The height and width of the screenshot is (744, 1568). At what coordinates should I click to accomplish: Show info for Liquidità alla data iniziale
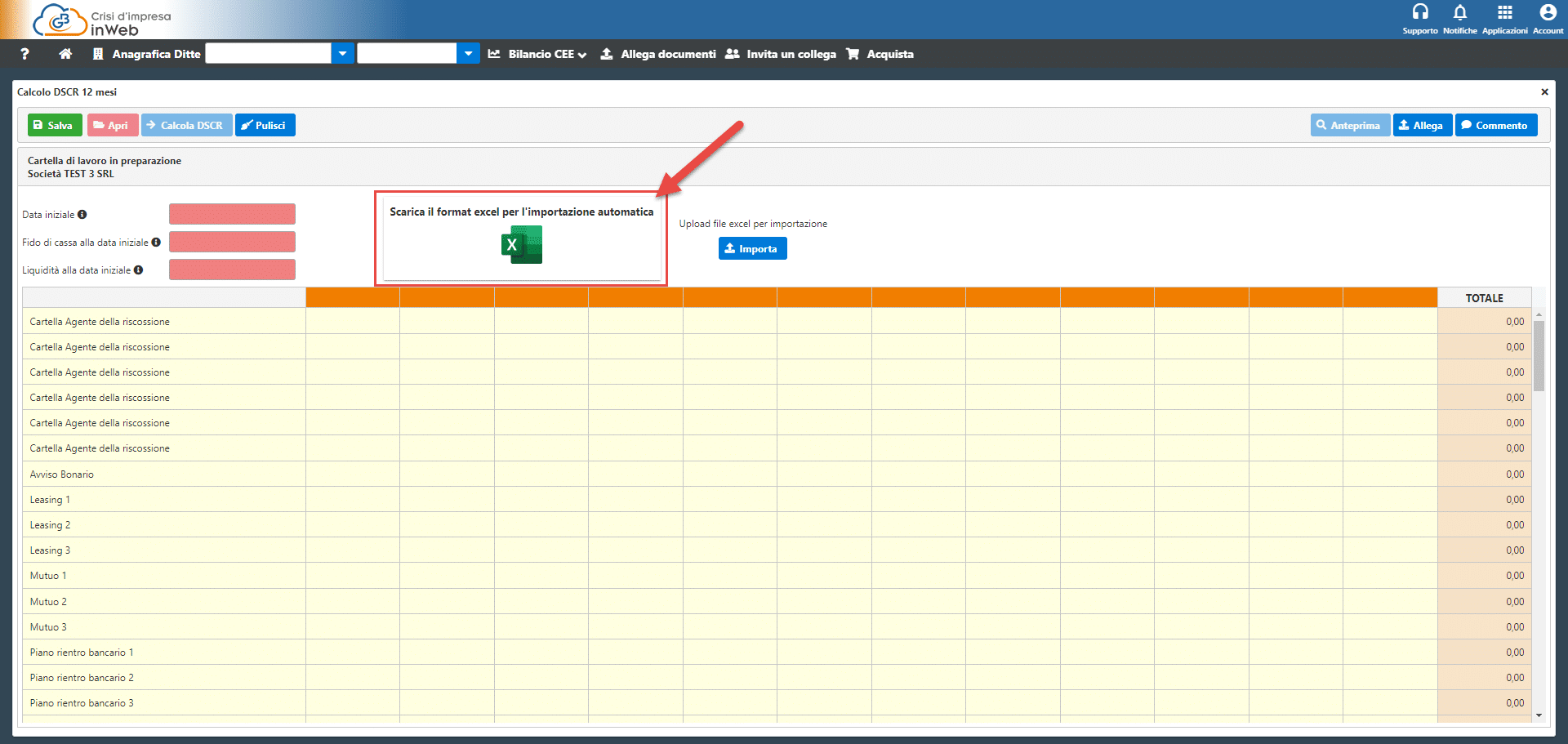(138, 270)
